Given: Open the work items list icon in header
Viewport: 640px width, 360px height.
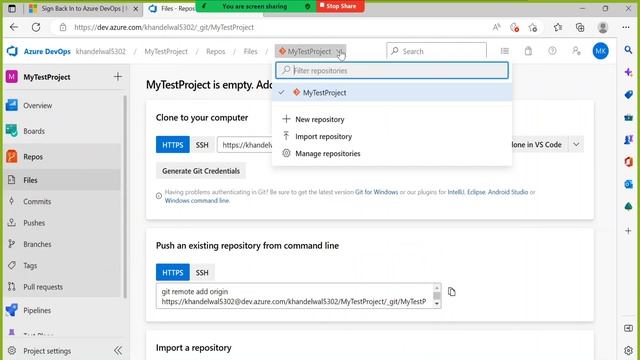Looking at the screenshot, I should point(505,51).
